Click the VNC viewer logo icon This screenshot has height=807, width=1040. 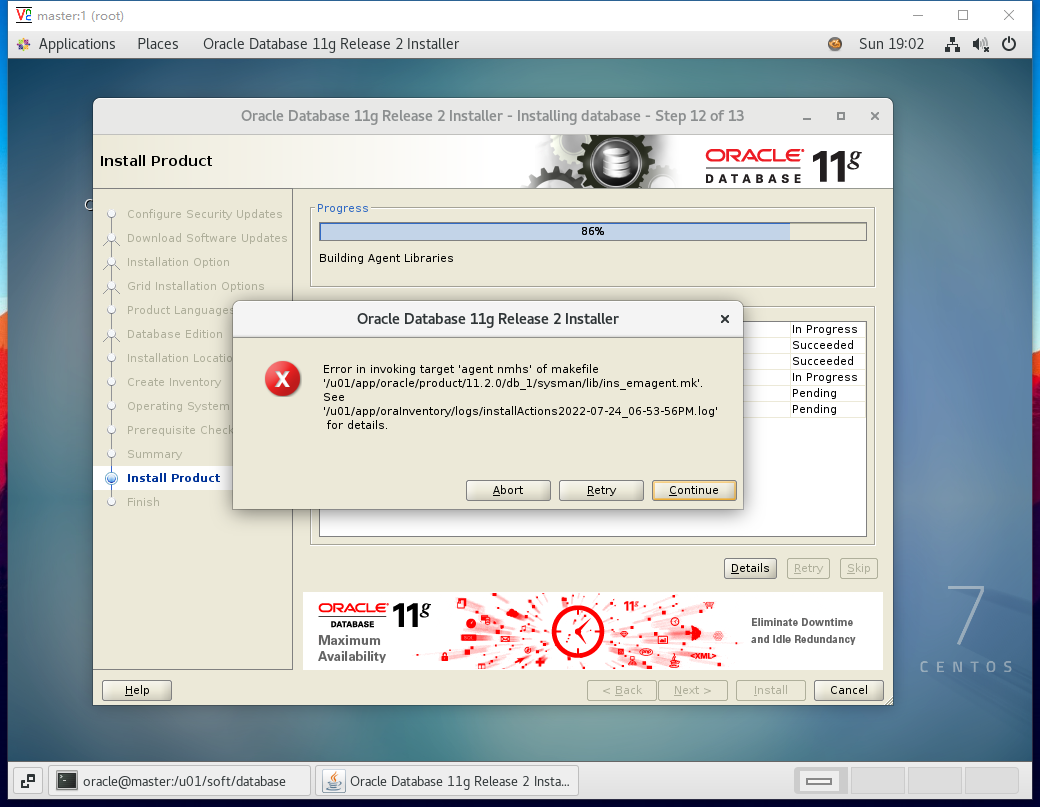(23, 15)
